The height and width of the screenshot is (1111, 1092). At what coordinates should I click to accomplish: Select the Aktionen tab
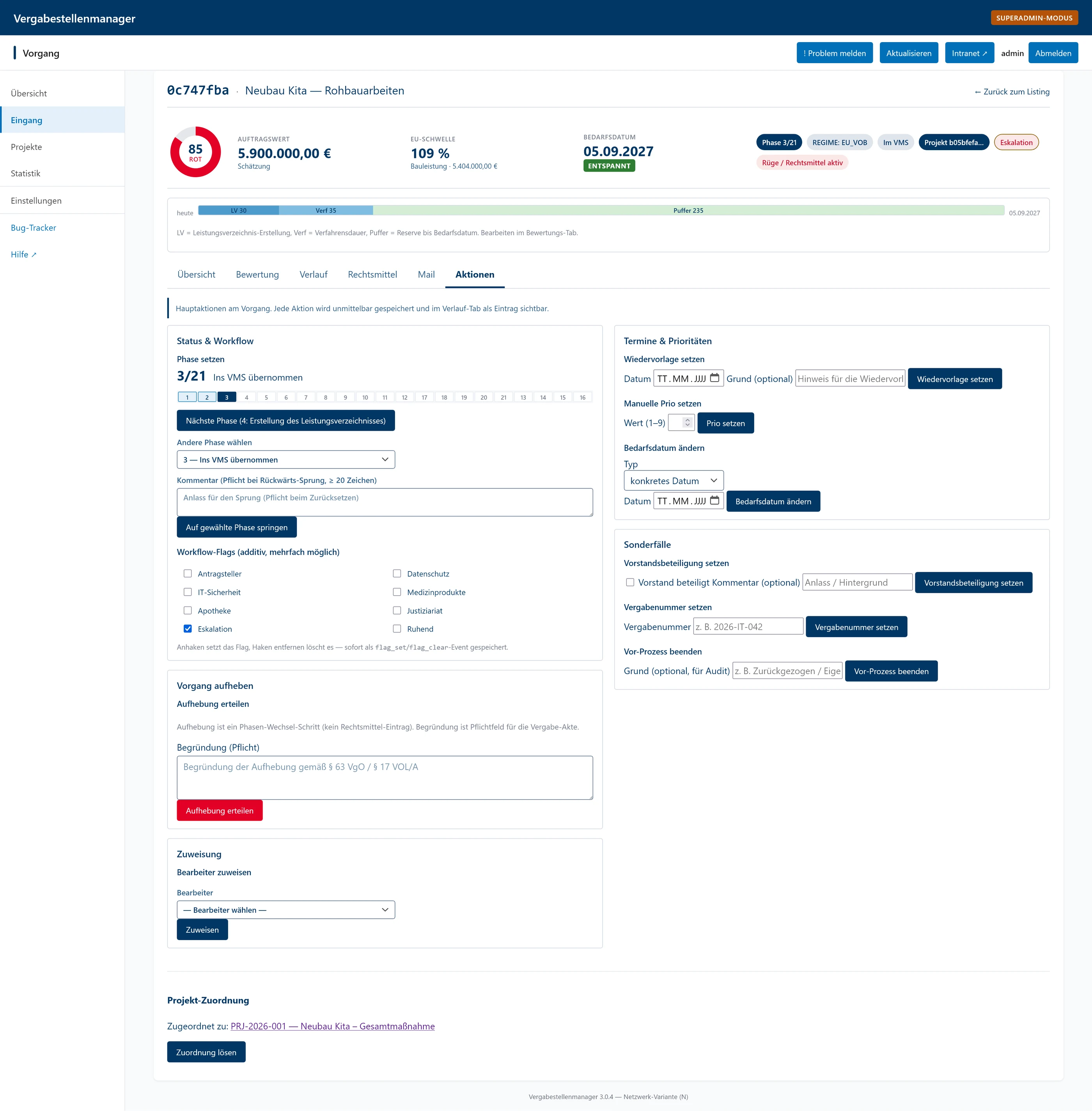475,274
